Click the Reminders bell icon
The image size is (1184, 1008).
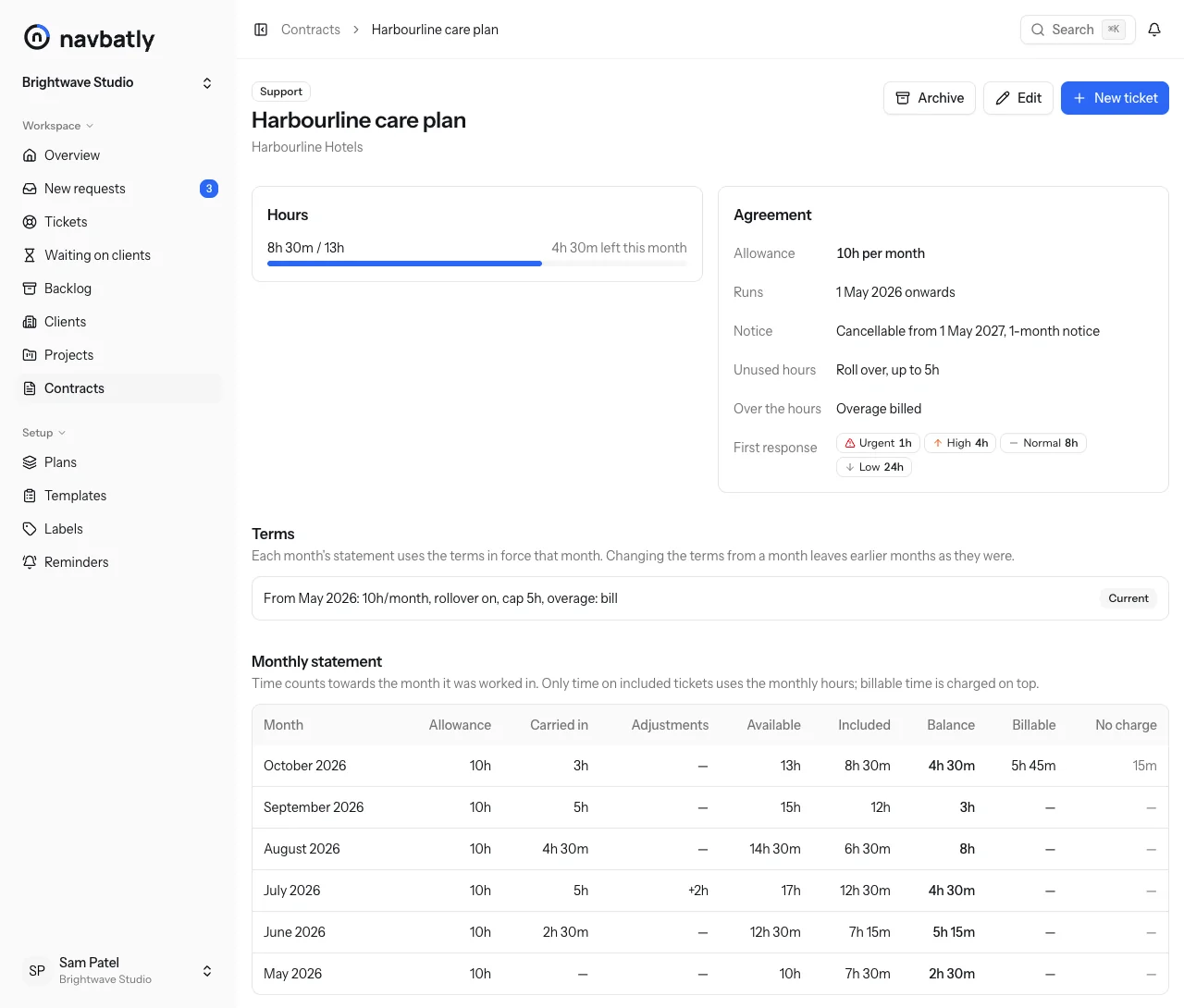30,562
